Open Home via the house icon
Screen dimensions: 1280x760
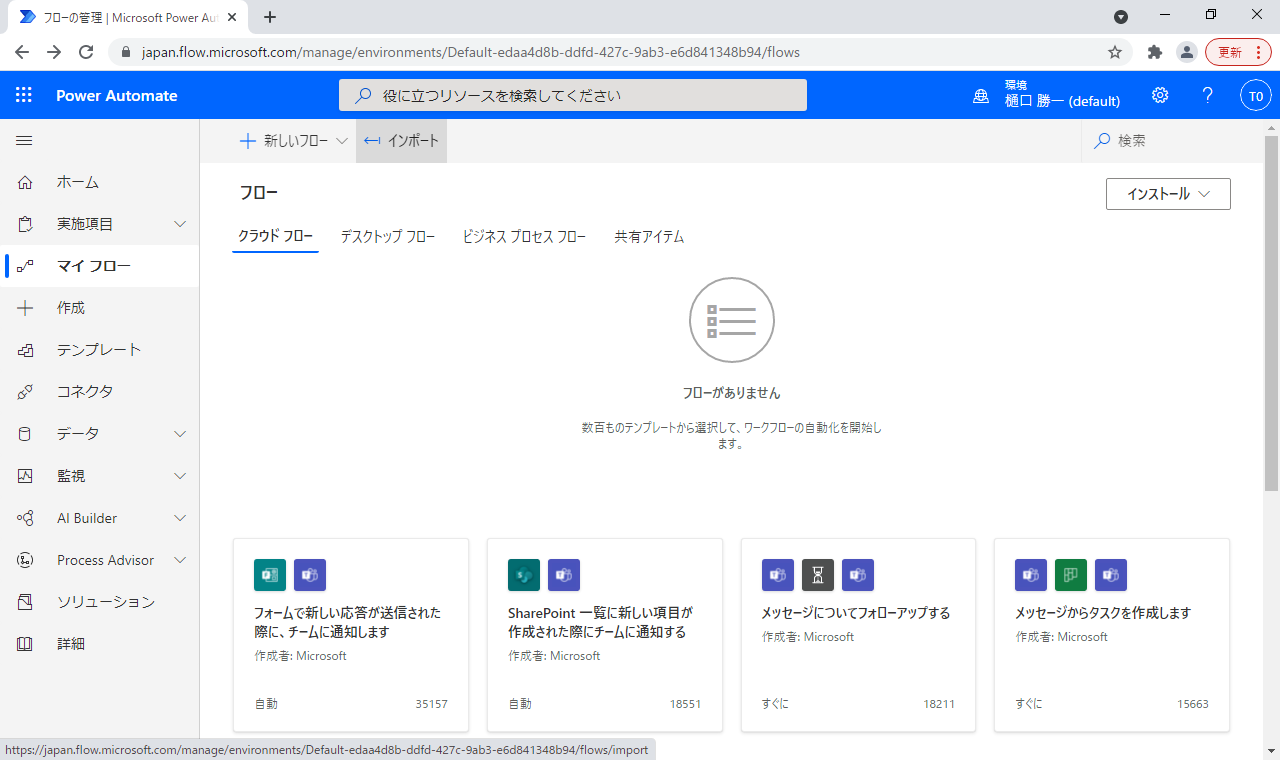point(25,182)
